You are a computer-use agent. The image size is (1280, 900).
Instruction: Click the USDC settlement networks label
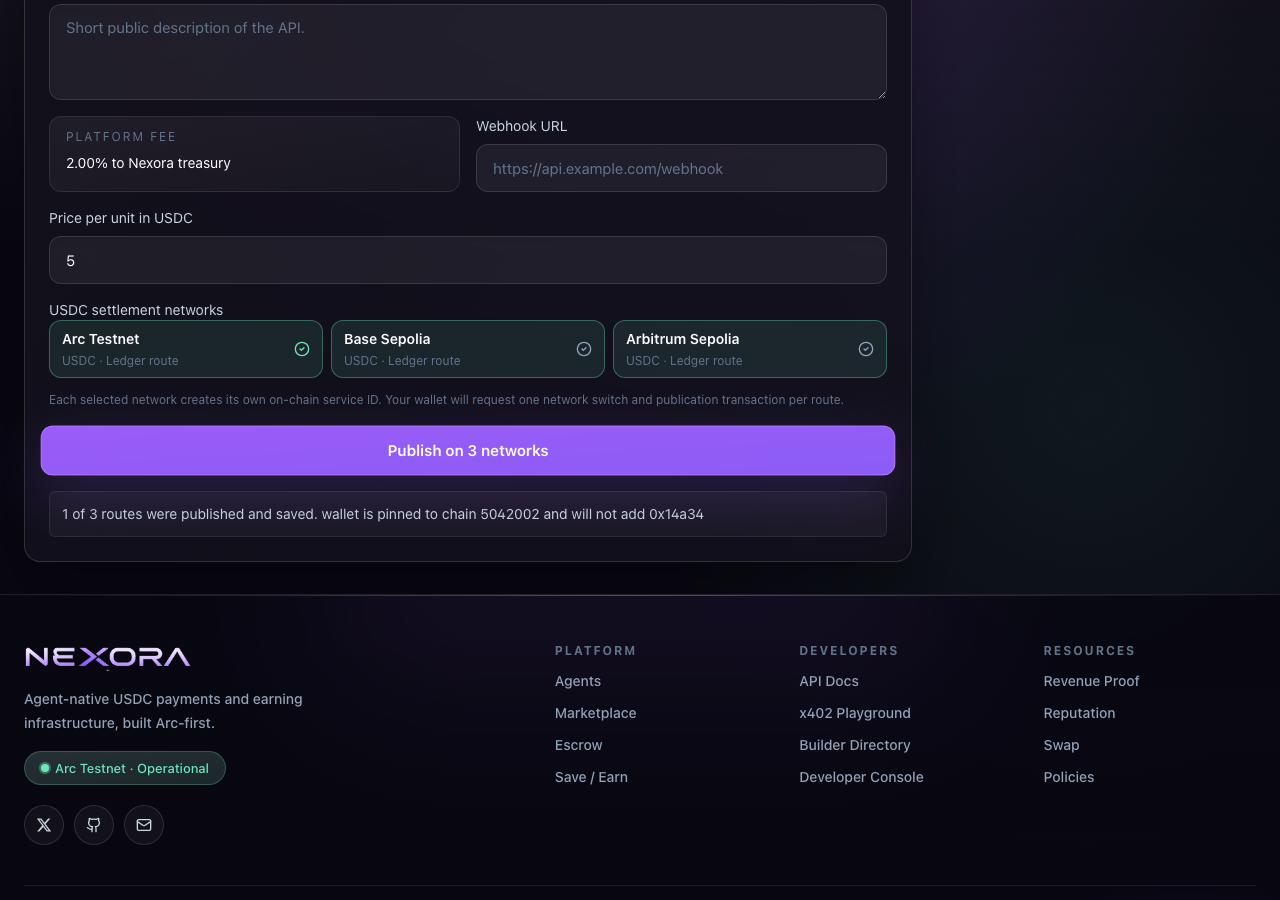136,310
